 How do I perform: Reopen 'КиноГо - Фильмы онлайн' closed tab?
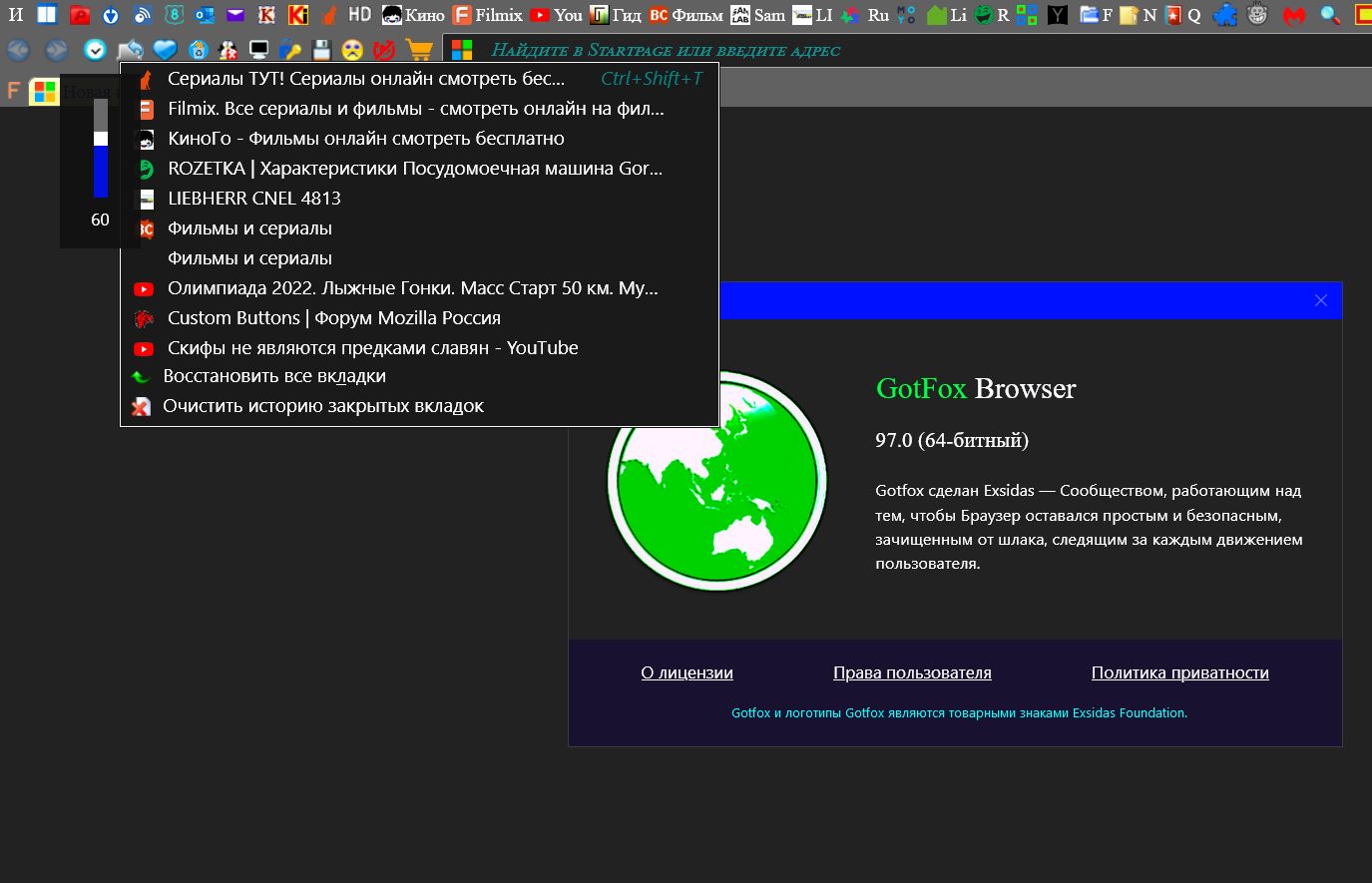(x=419, y=139)
